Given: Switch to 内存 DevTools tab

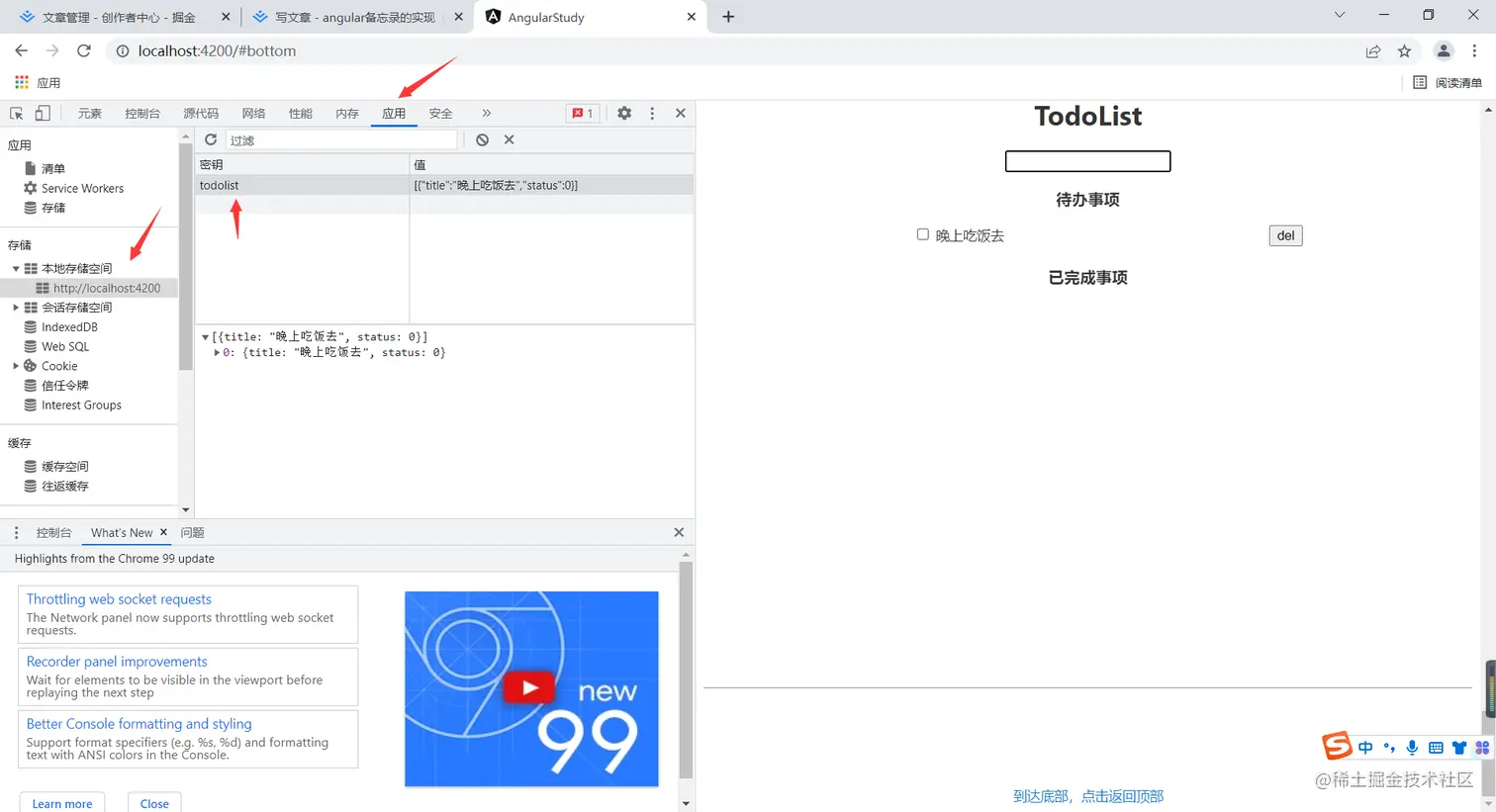Looking at the screenshot, I should coord(347,114).
